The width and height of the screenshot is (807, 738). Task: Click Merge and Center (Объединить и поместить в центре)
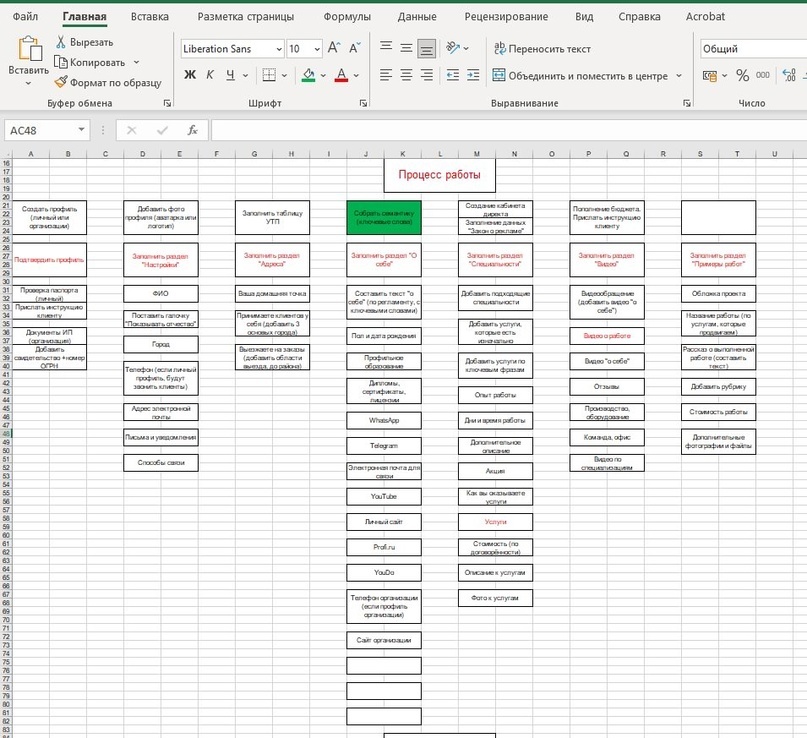pos(581,76)
